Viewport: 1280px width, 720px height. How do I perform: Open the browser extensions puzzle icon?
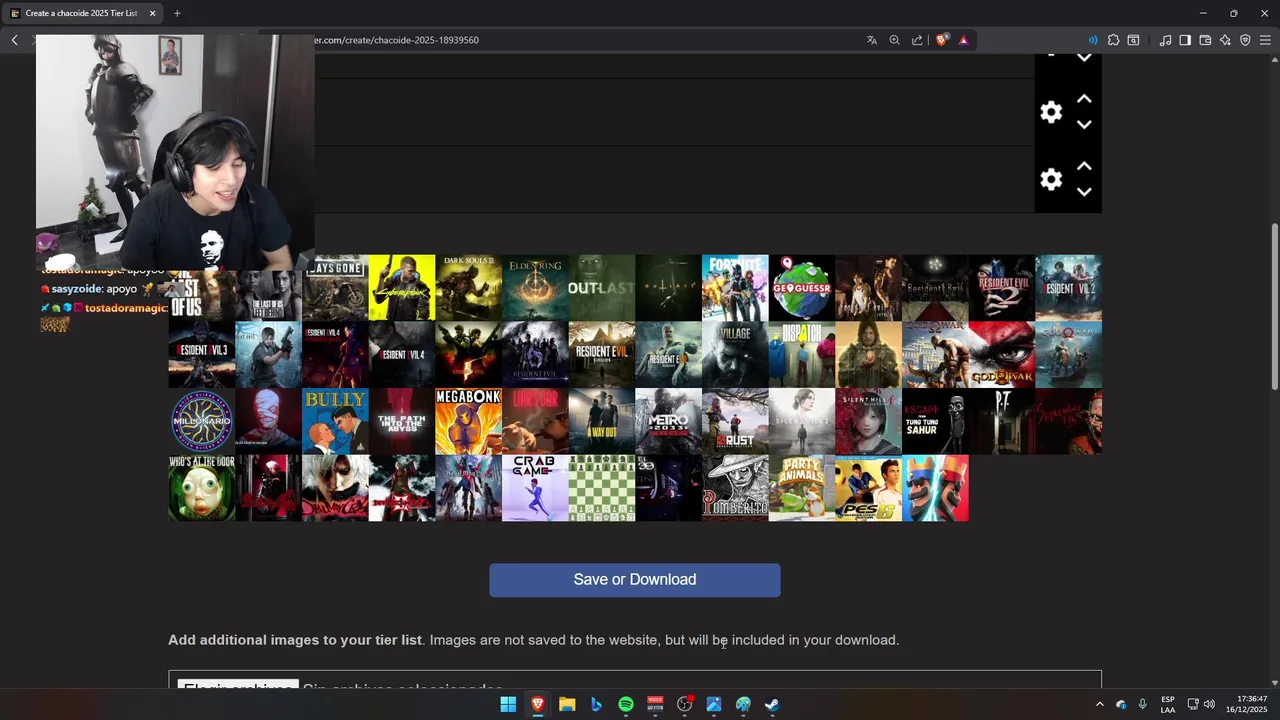pyautogui.click(x=1113, y=40)
